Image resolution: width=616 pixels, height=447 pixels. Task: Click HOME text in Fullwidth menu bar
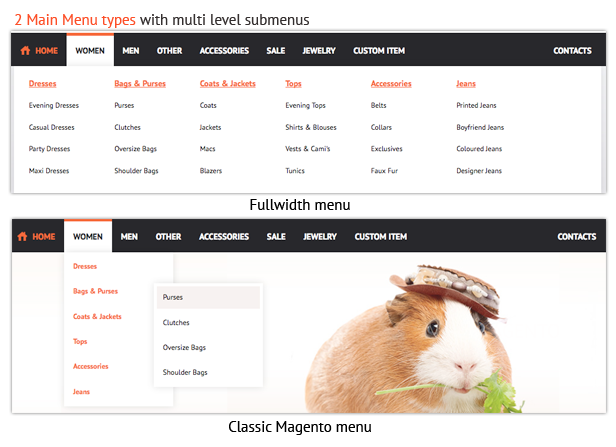46,51
